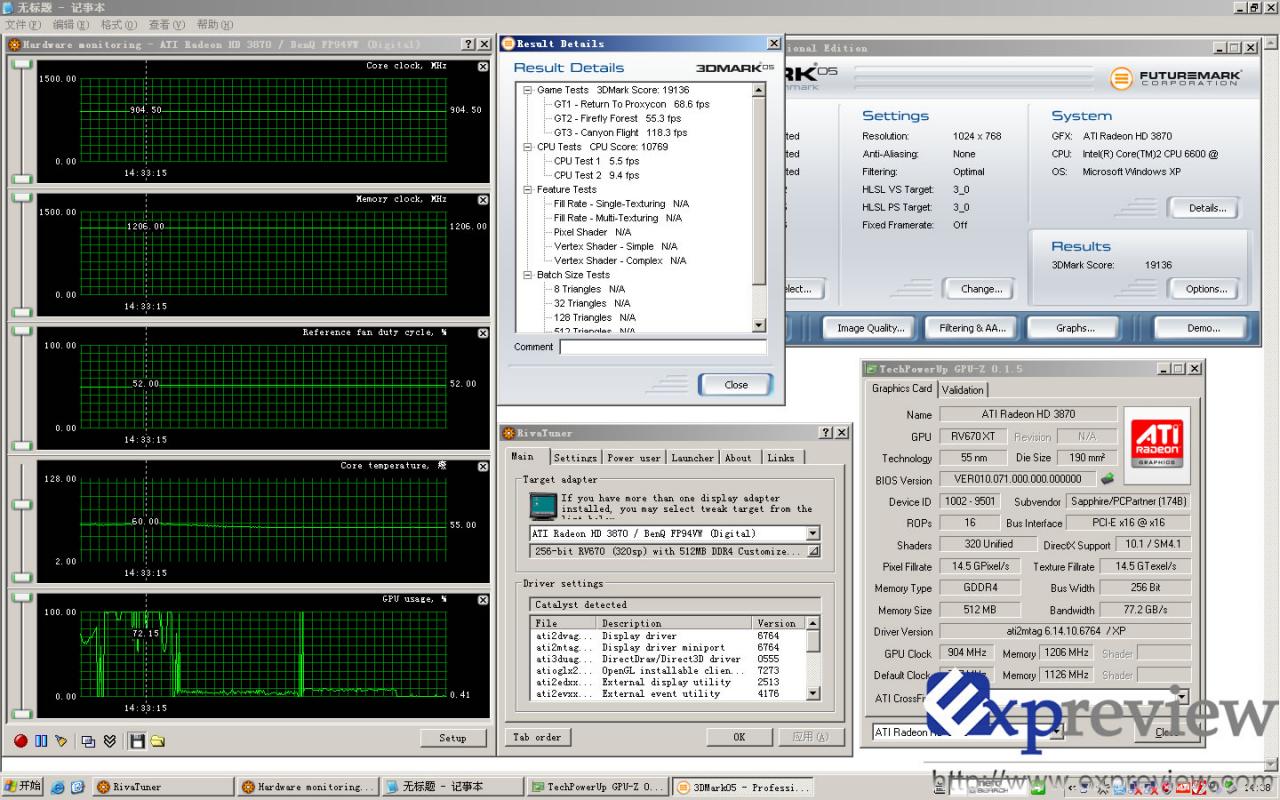Pause hardware monitoring with the blue pause icon
This screenshot has width=1280, height=800.
coord(41,741)
